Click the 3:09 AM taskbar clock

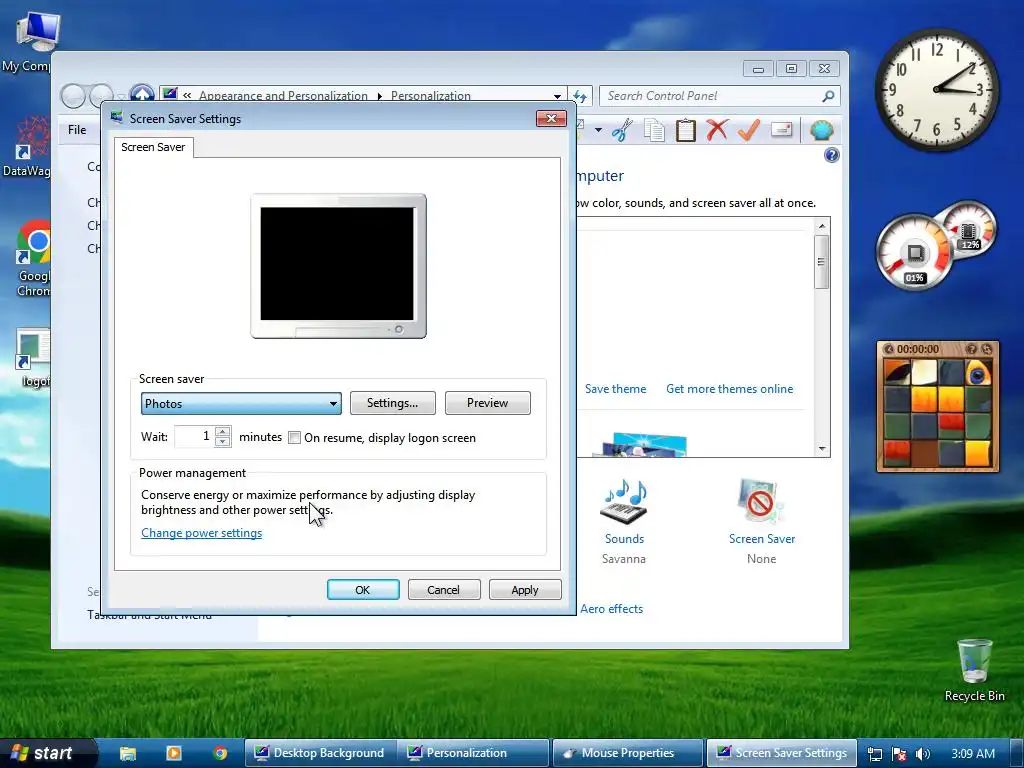[x=973, y=754]
